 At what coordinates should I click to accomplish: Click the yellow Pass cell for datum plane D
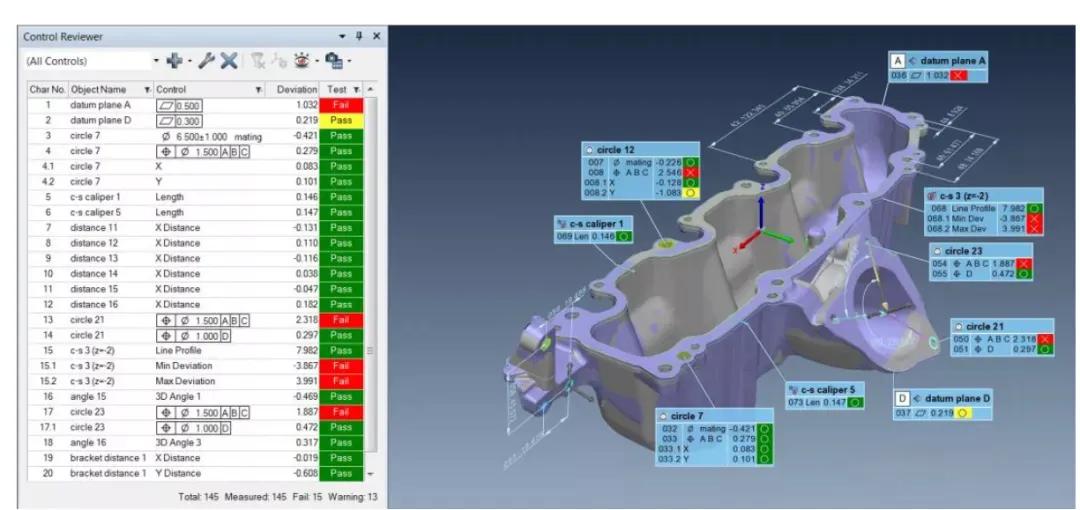[341, 121]
